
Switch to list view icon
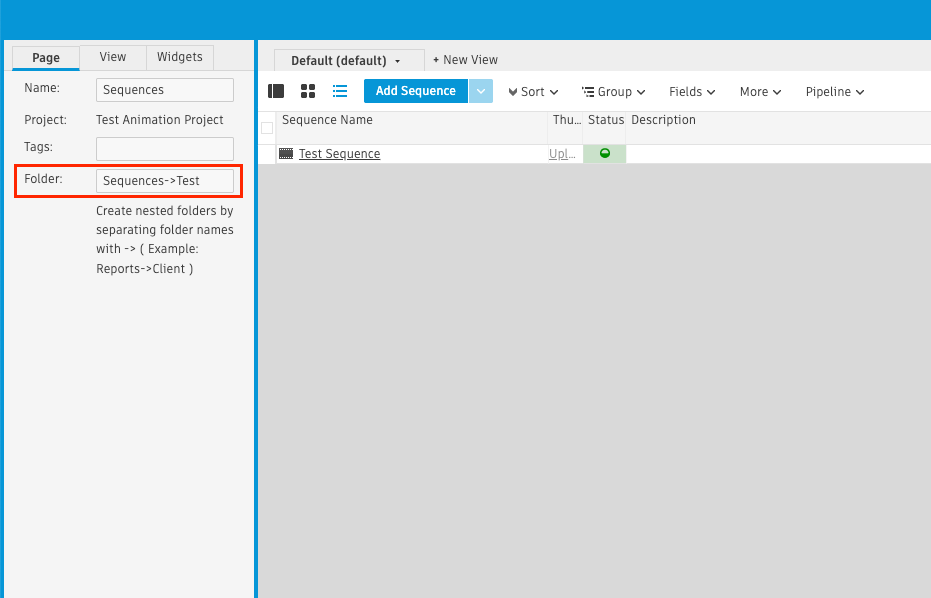point(340,91)
